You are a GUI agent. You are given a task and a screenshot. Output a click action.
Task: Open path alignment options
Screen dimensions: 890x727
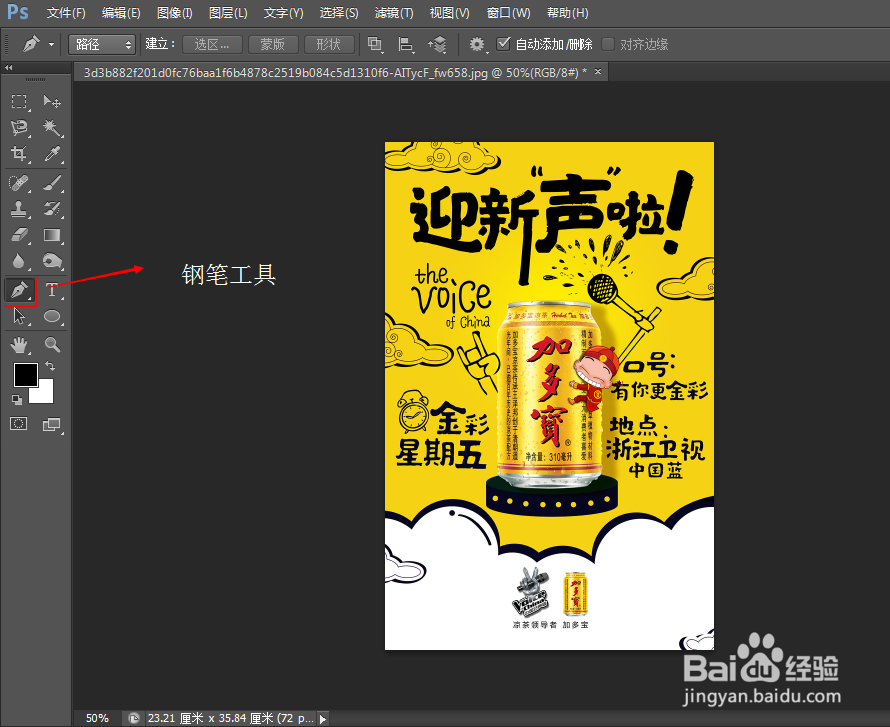point(405,44)
